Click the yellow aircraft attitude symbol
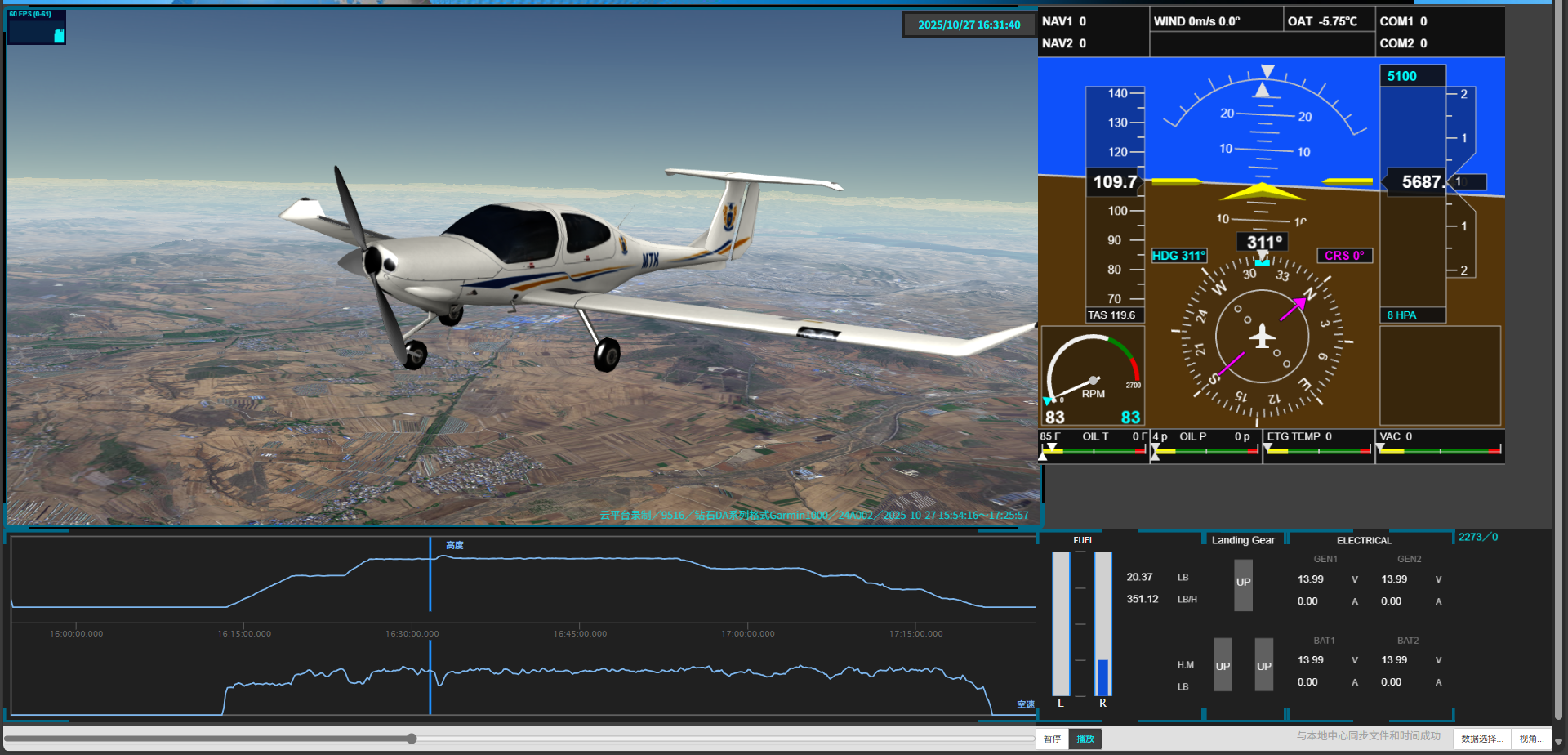This screenshot has width=1568, height=755. click(1262, 193)
